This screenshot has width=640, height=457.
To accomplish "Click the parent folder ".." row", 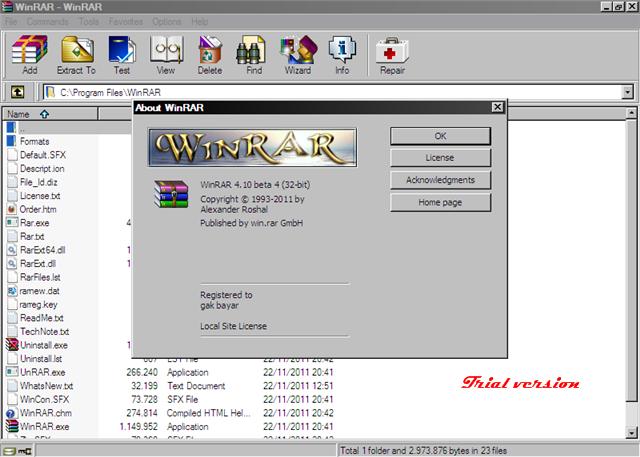I will click(69, 128).
